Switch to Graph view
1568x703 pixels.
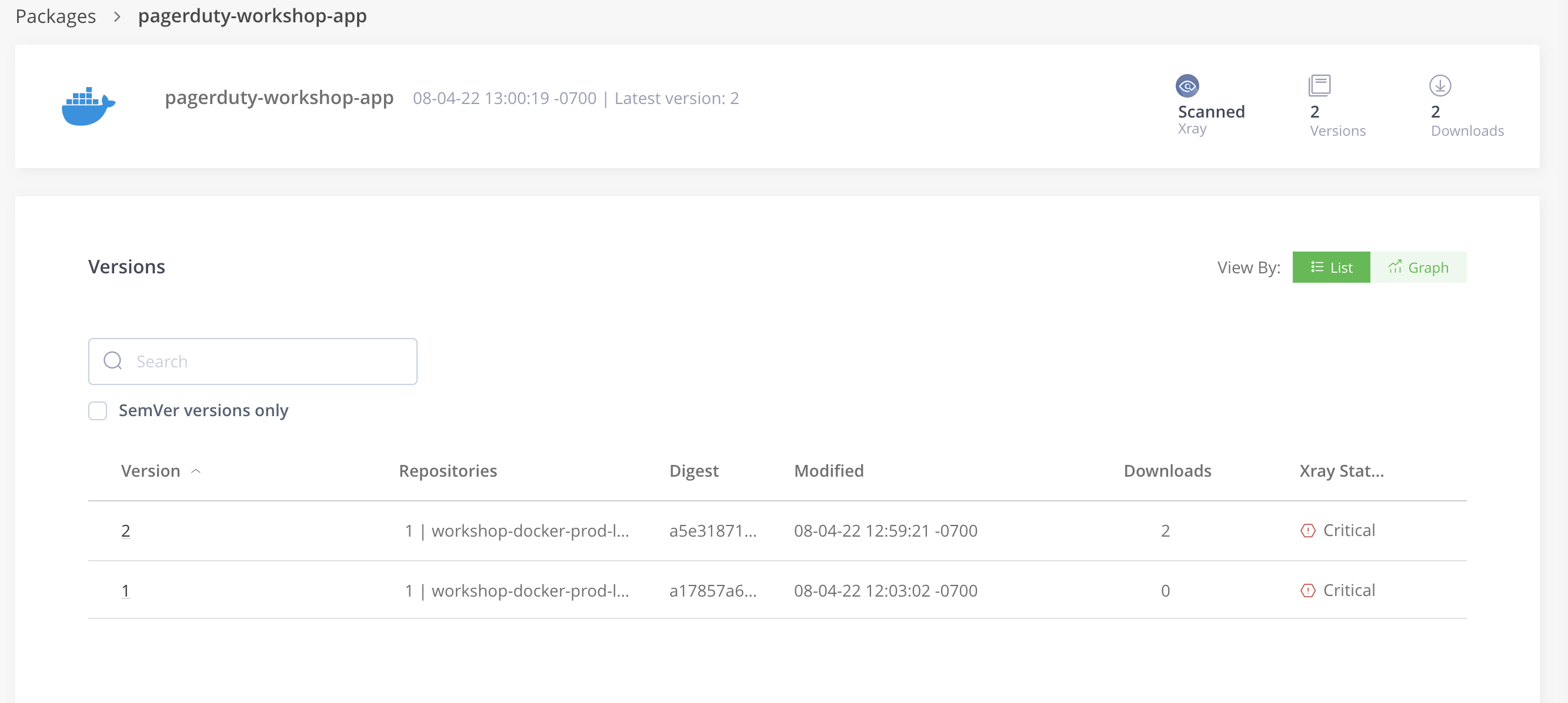tap(1417, 267)
